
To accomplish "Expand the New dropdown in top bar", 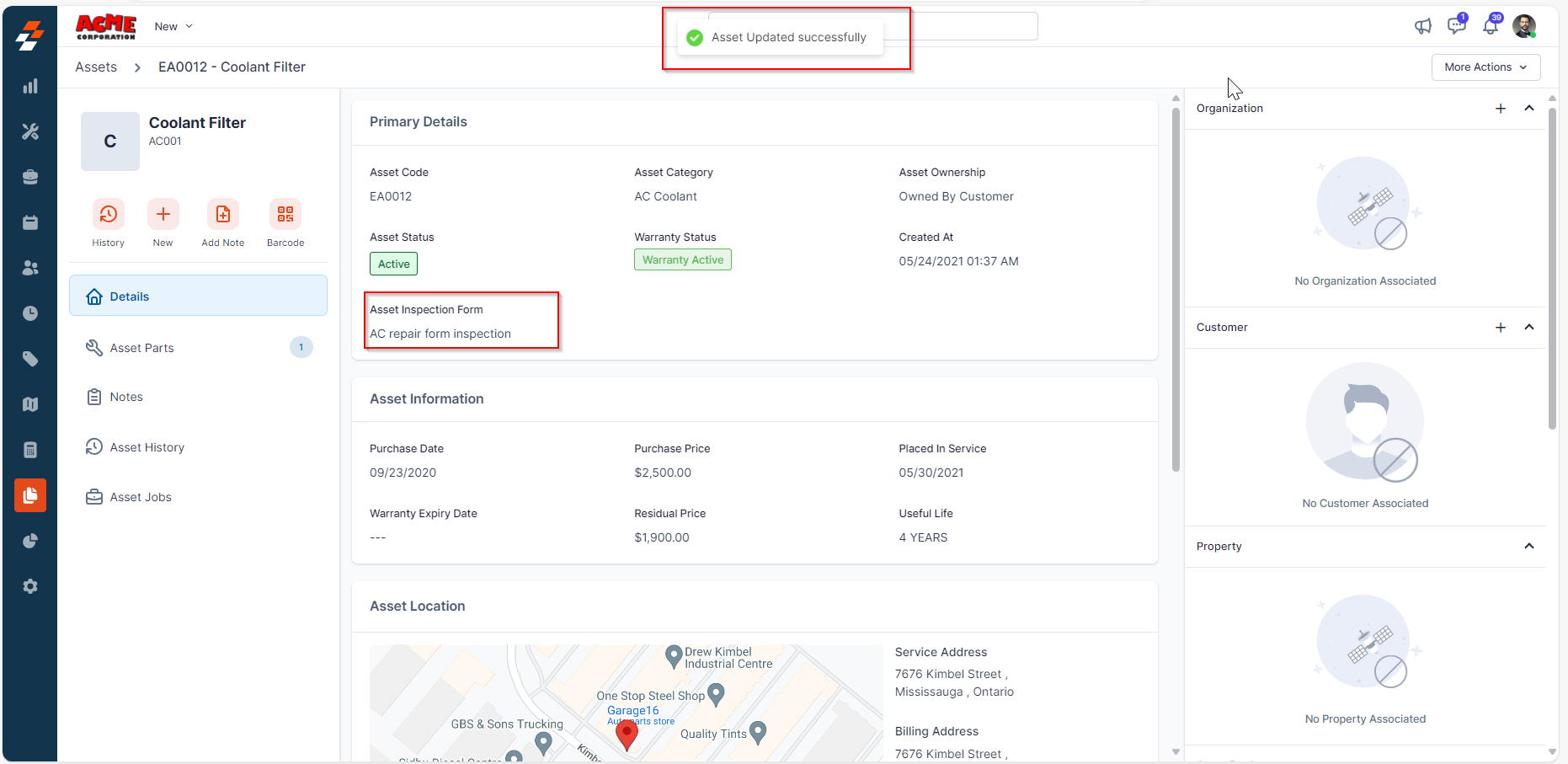I will pos(173,26).
